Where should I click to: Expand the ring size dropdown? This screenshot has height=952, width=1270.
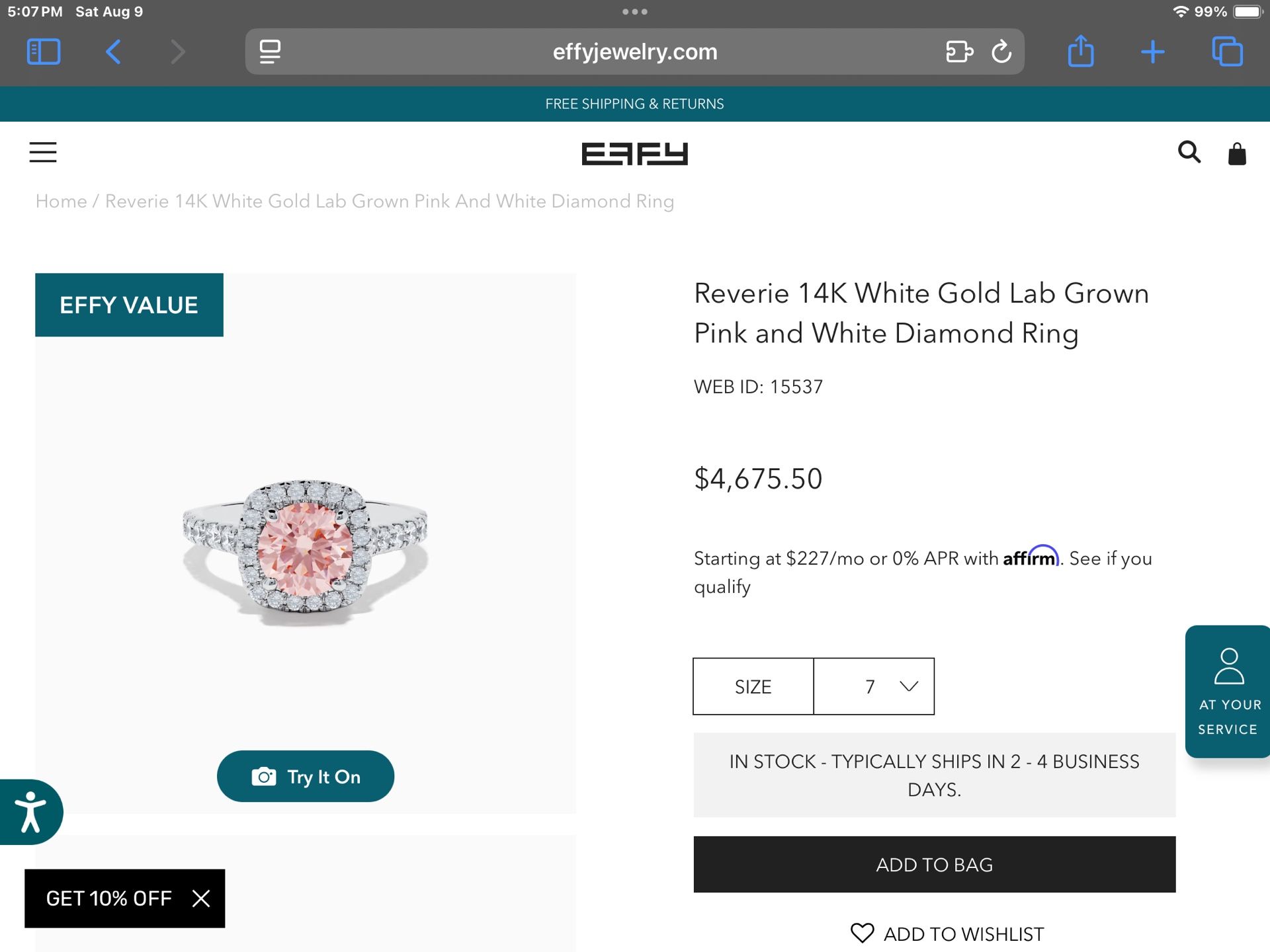873,686
